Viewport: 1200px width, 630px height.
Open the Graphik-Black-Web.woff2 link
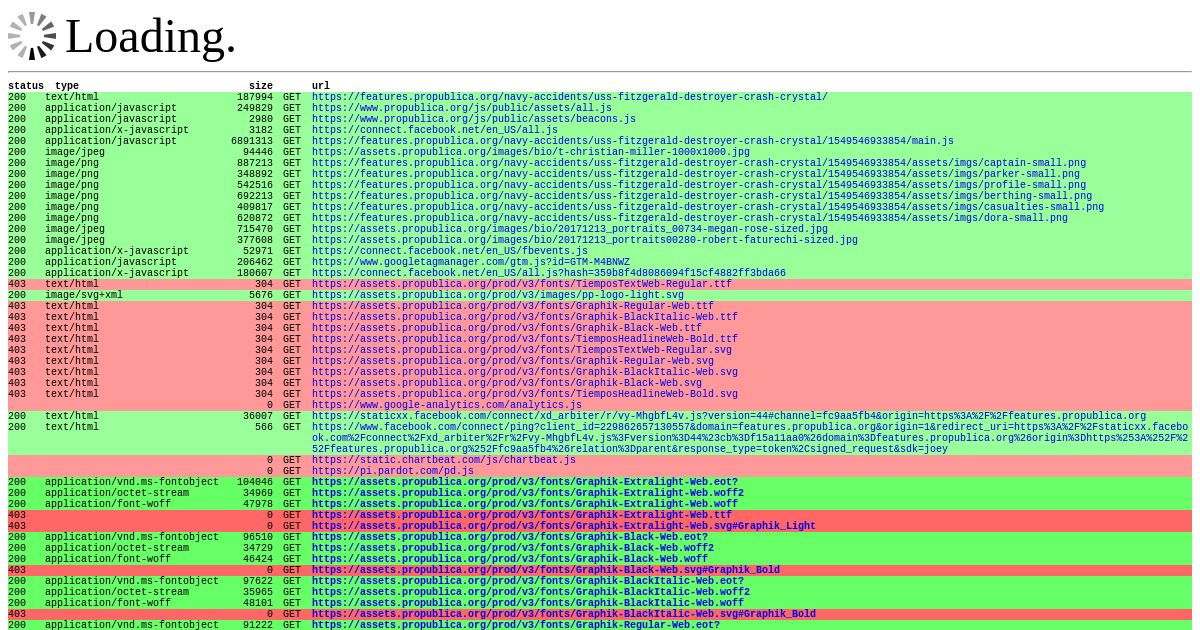click(x=513, y=548)
